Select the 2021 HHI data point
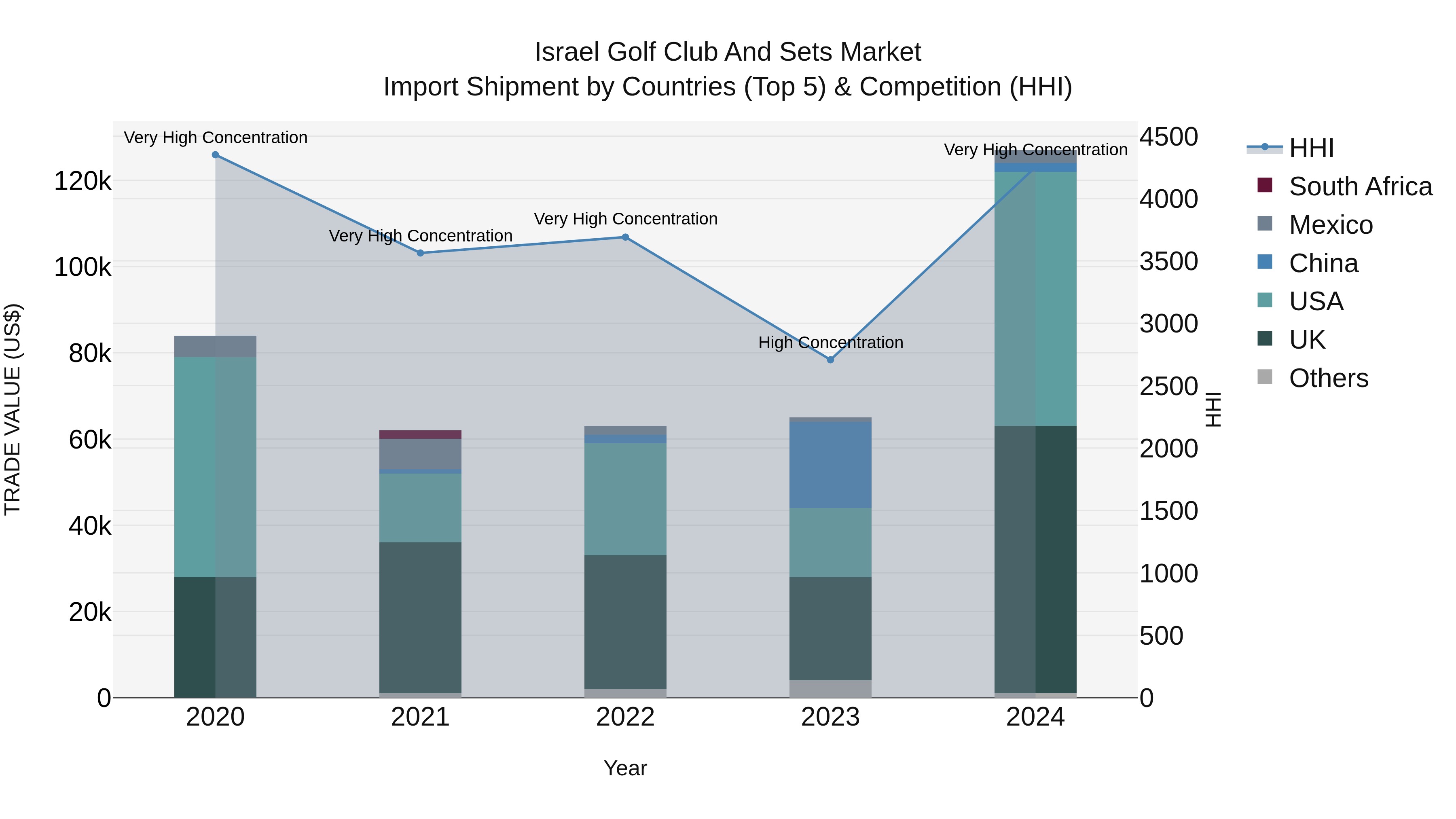 [421, 253]
